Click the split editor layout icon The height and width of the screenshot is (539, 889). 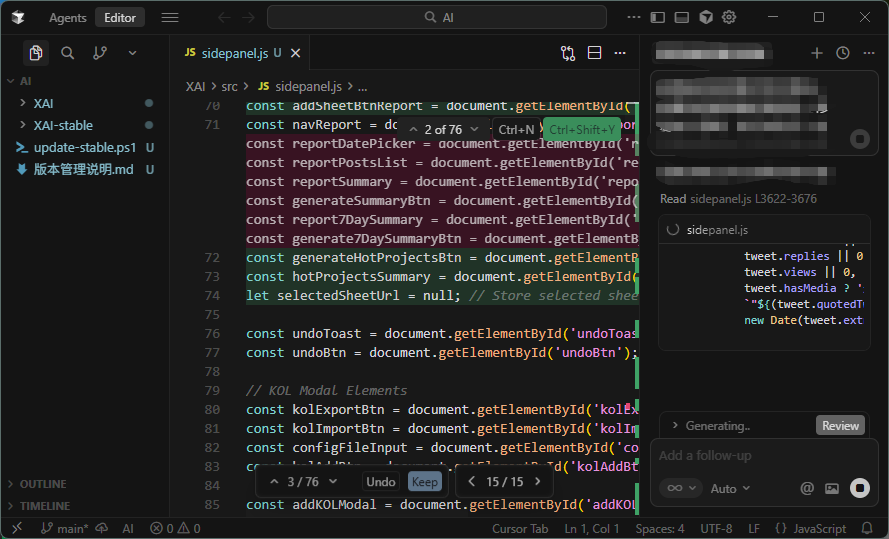coord(594,53)
